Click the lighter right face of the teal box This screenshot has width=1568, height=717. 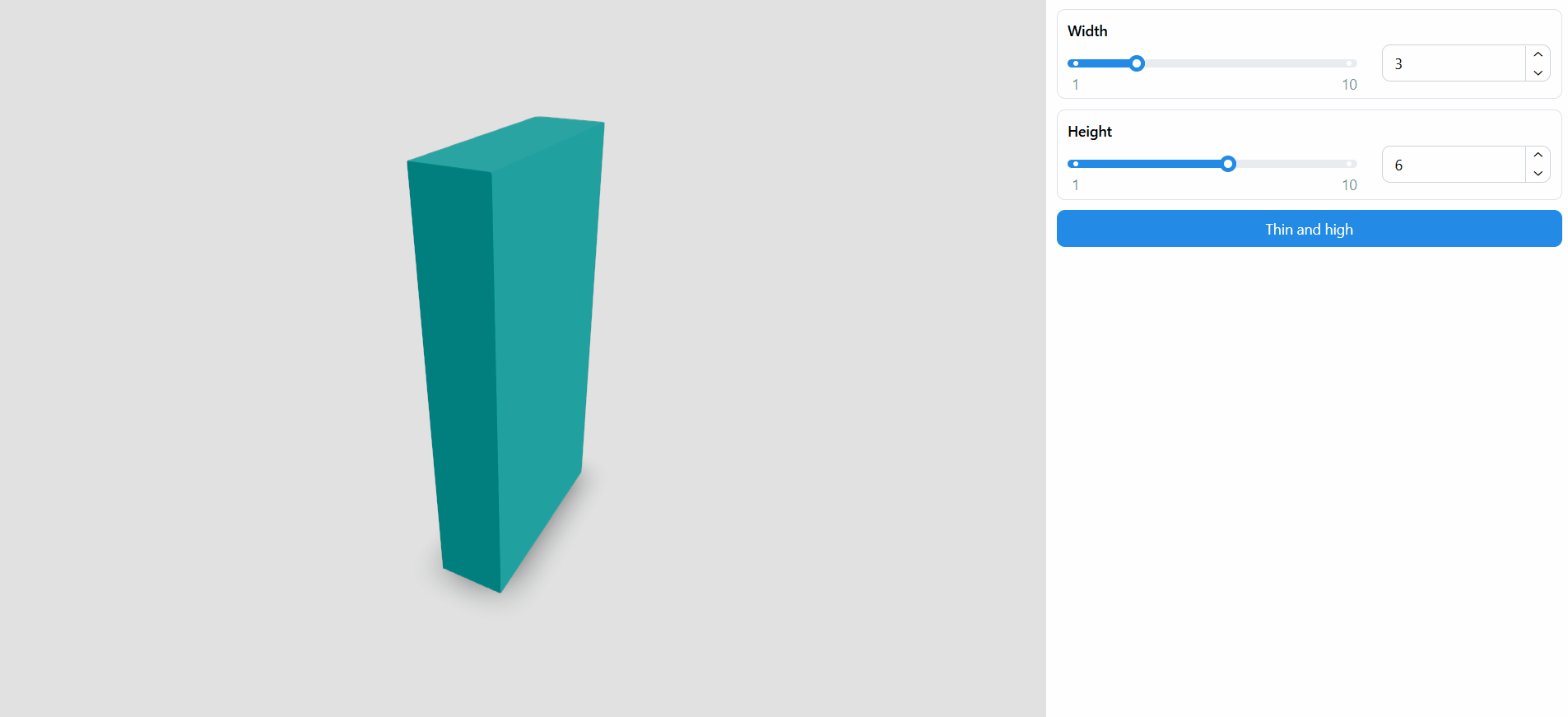pyautogui.click(x=543, y=329)
